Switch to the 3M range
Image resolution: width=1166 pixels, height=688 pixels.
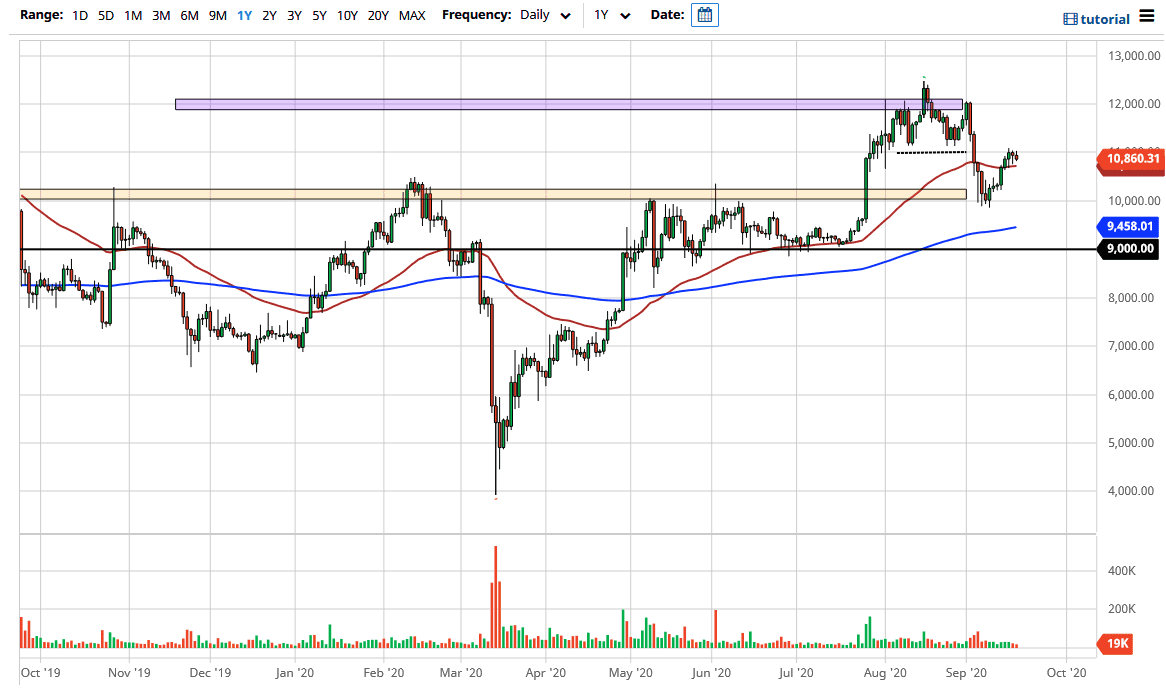pyautogui.click(x=161, y=15)
